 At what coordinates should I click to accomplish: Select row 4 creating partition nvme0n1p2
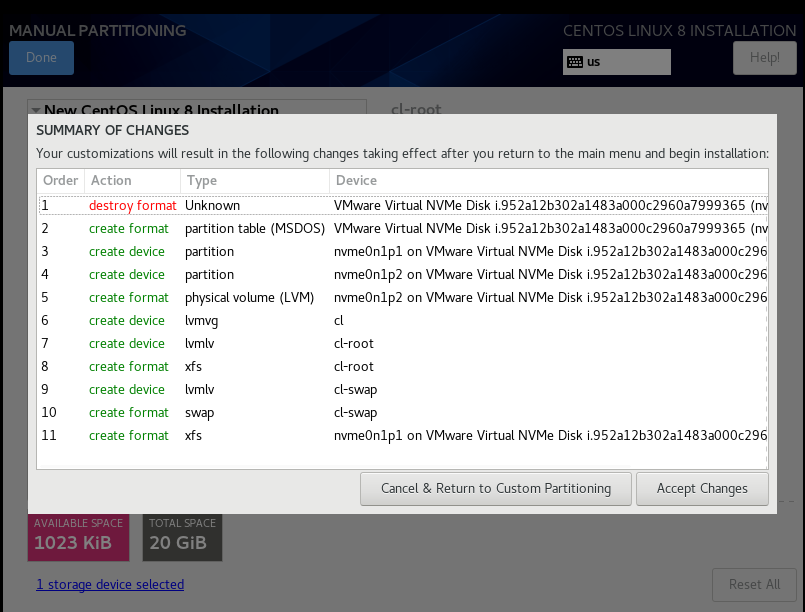pos(402,275)
